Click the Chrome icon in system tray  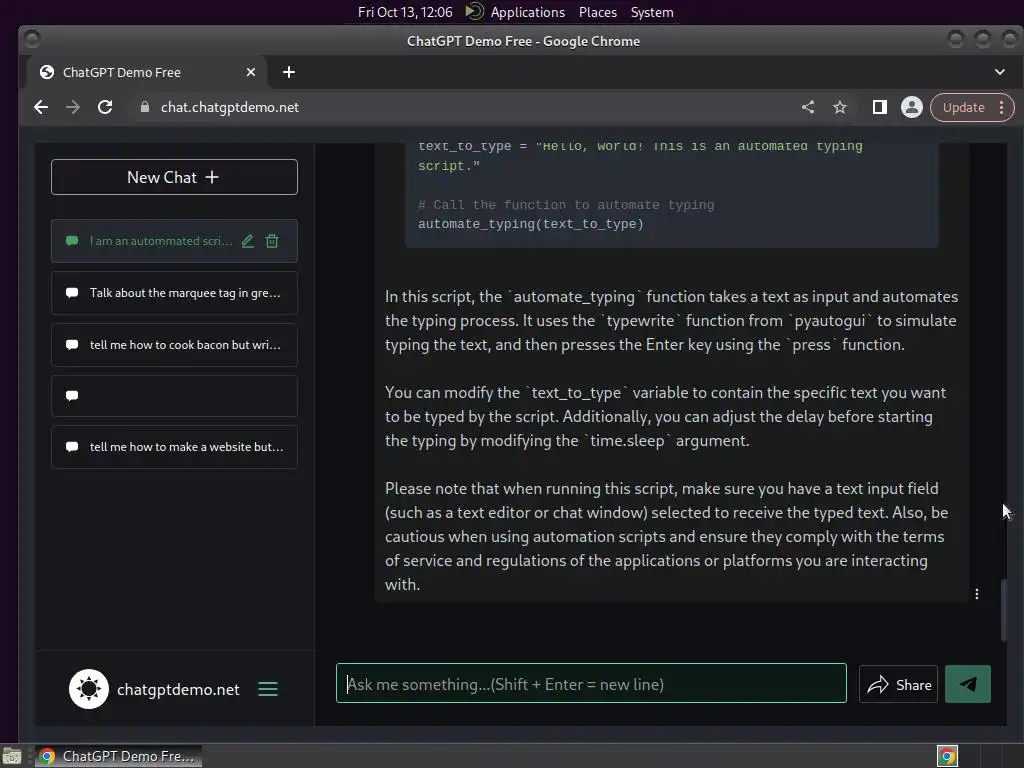947,756
